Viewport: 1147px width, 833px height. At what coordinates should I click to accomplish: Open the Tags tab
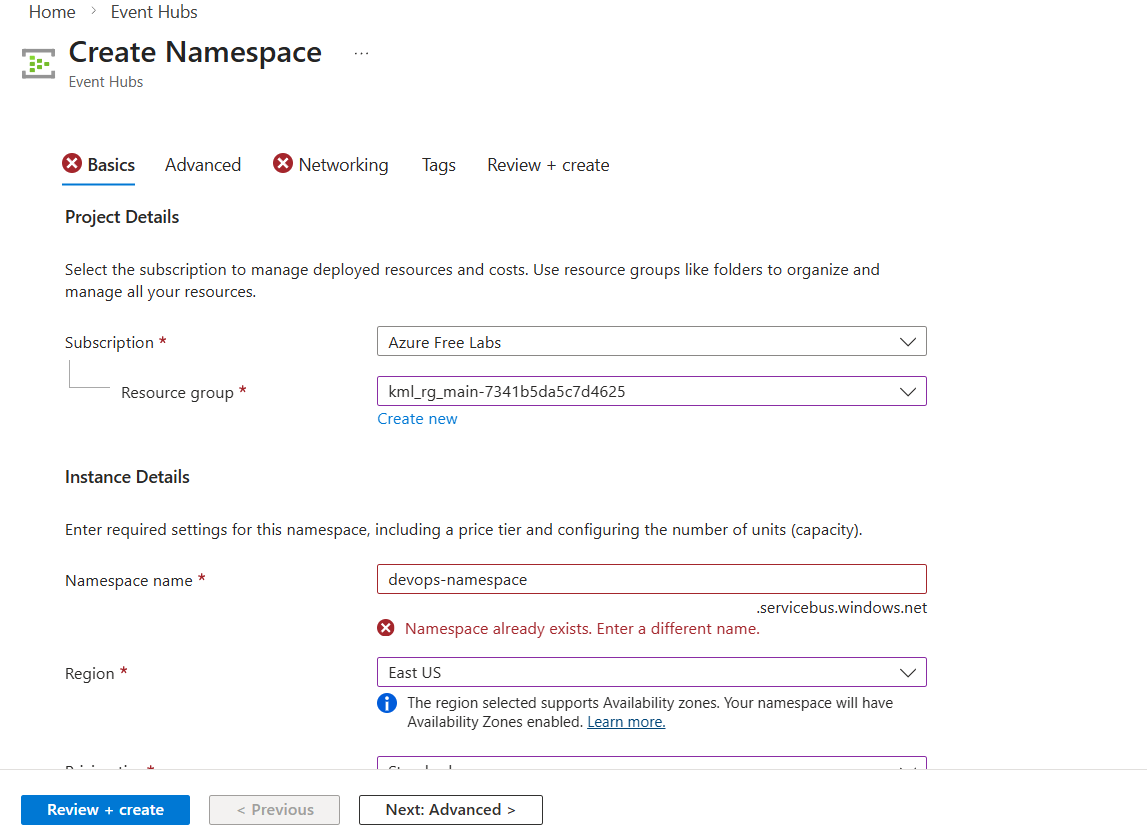438,165
